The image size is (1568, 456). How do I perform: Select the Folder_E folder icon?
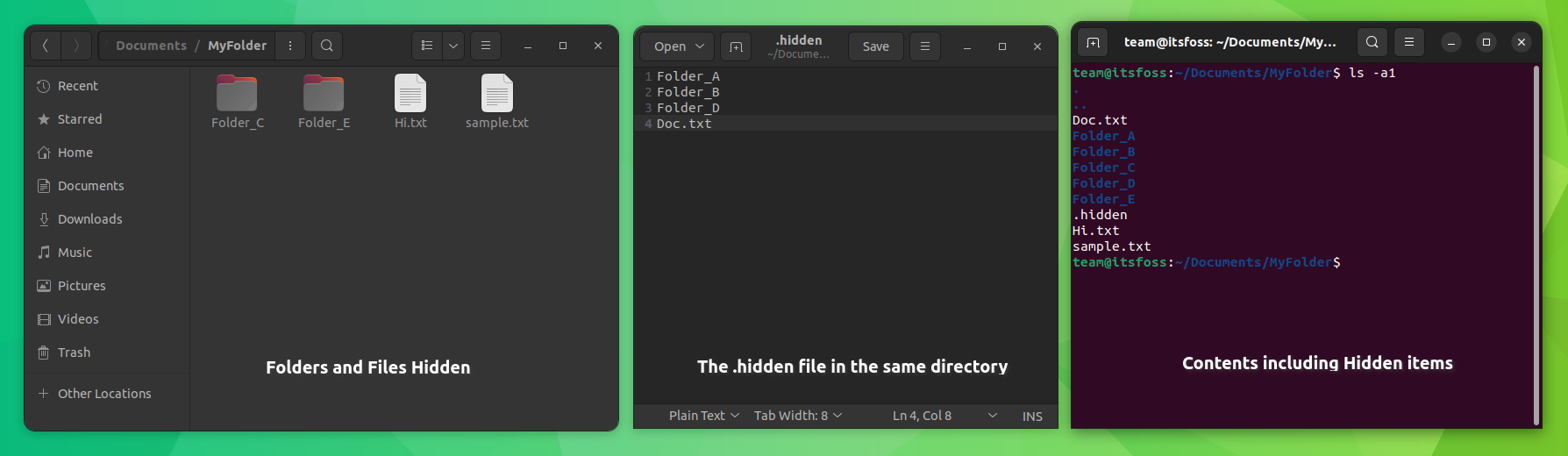click(x=324, y=93)
